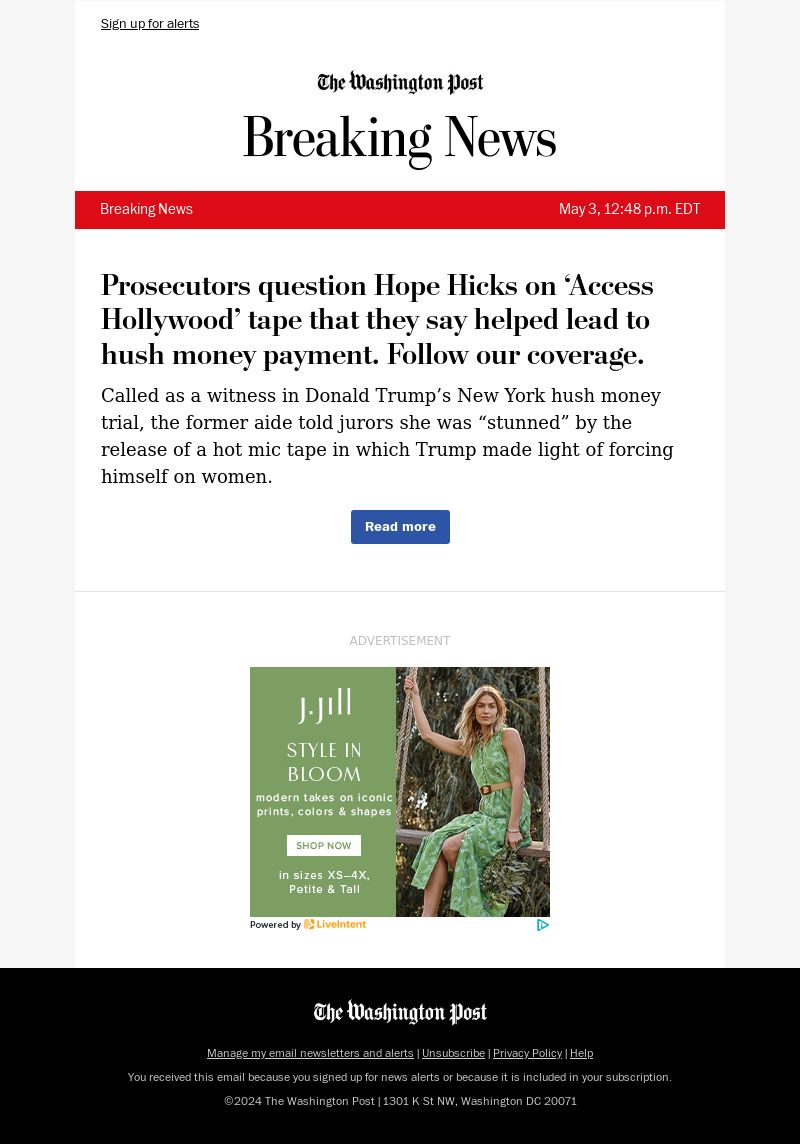Viewport: 800px width, 1146px height.
Task: Open the Sign up for alerts link
Action: coord(150,23)
